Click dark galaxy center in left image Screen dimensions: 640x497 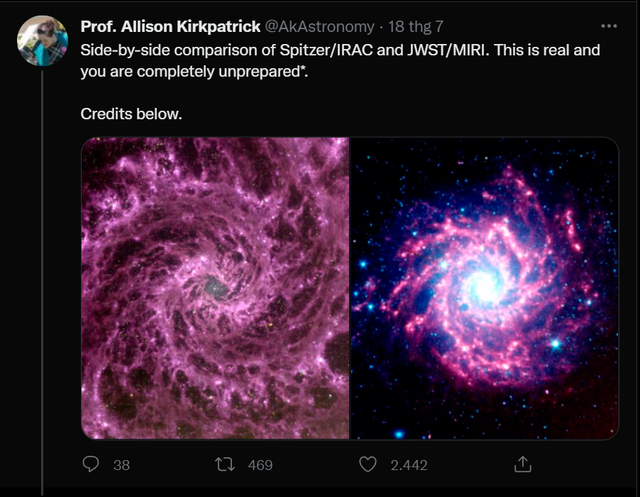215,286
